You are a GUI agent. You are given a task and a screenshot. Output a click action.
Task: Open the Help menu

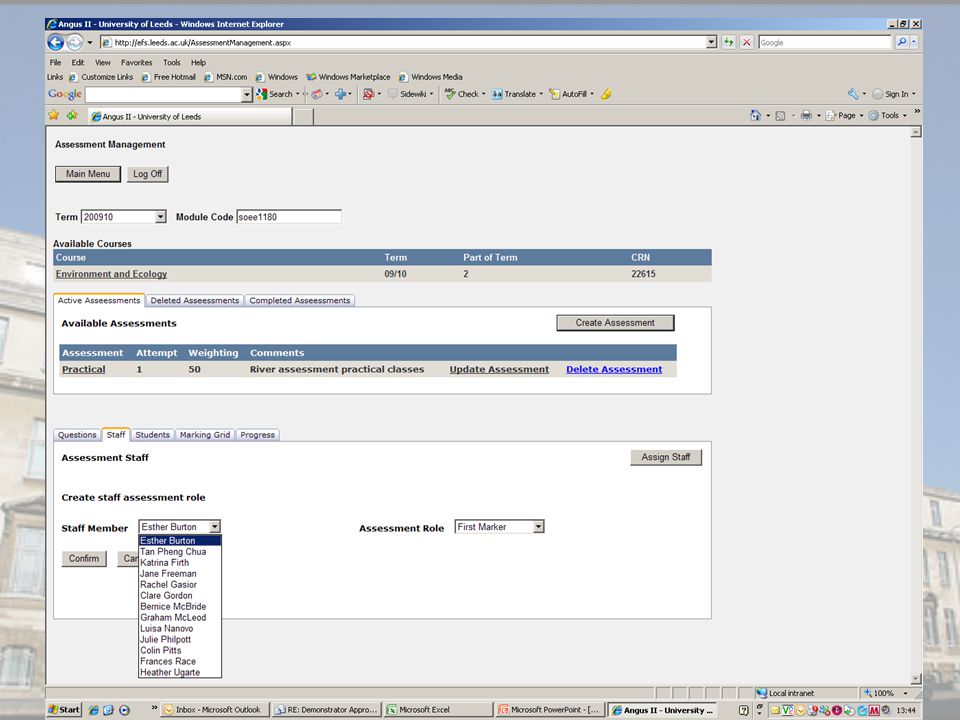(198, 62)
